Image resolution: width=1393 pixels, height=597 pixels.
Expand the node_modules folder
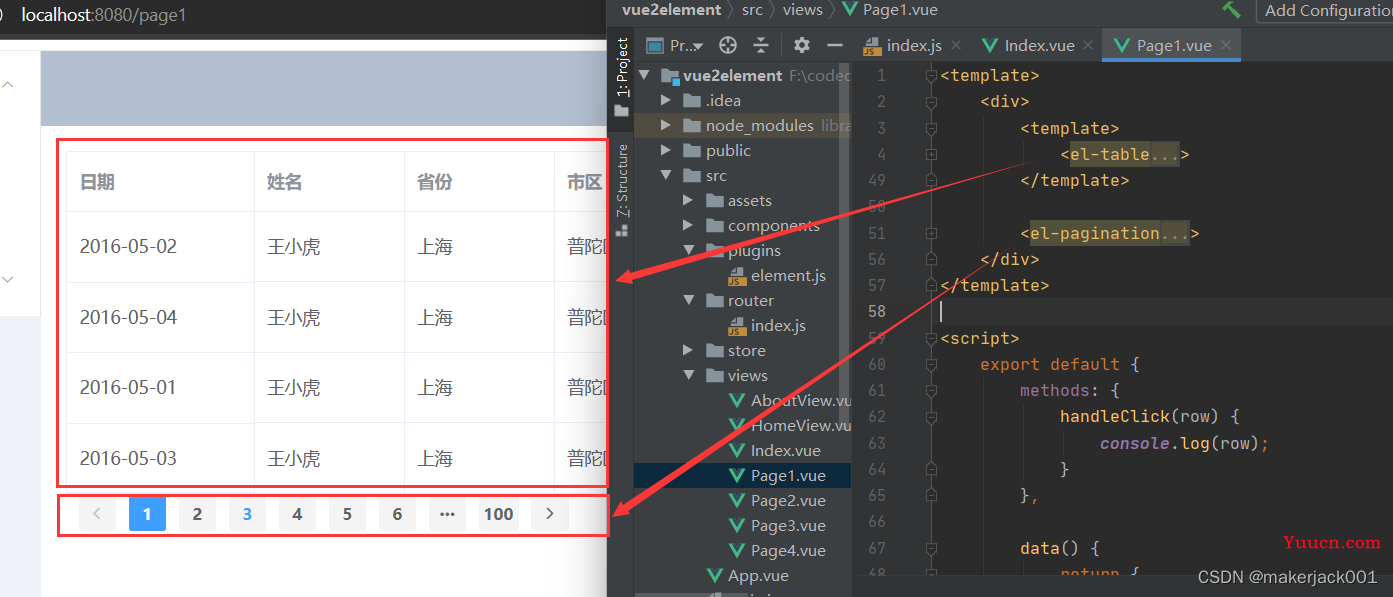pyautogui.click(x=666, y=125)
